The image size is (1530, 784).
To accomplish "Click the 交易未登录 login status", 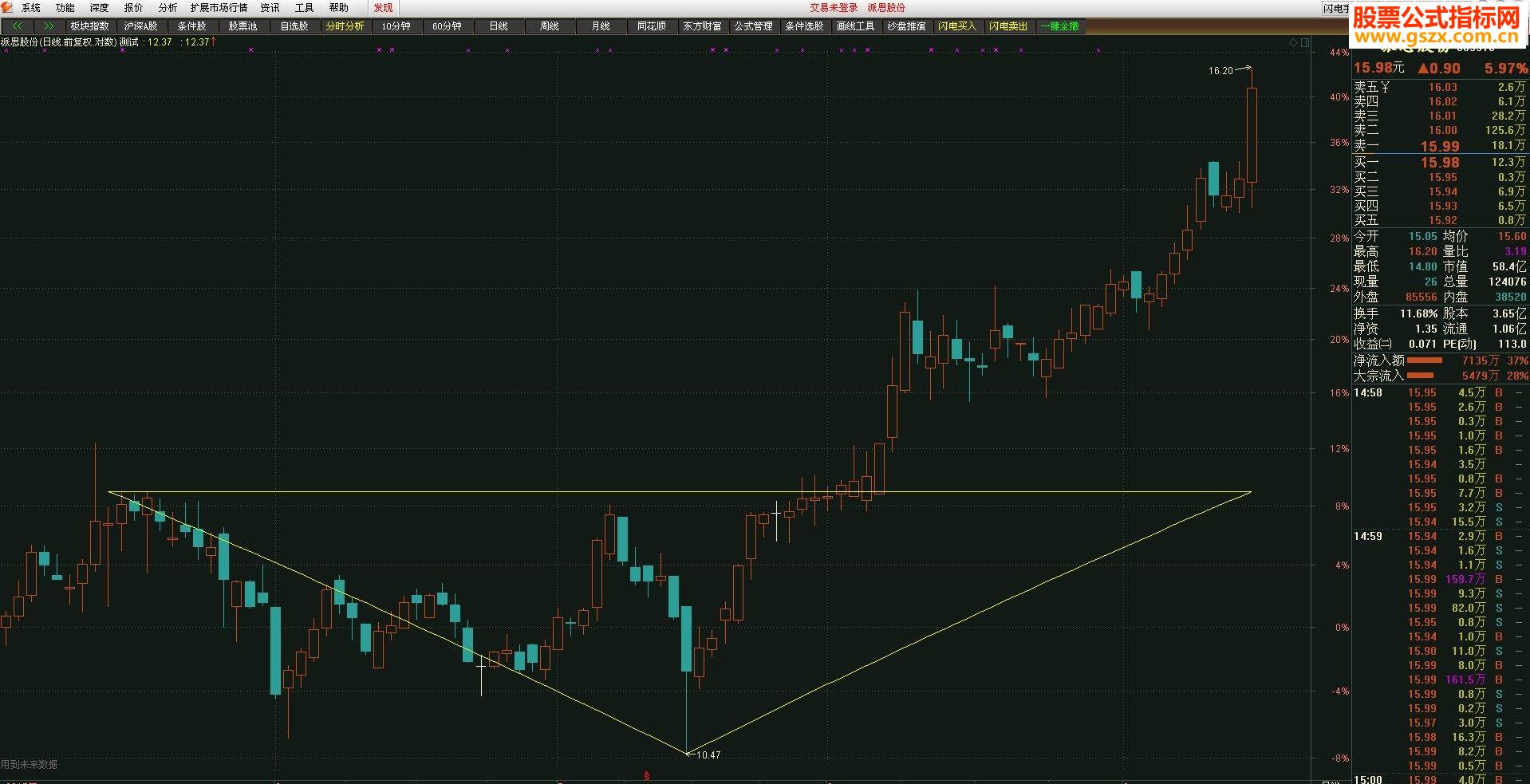I will [834, 8].
